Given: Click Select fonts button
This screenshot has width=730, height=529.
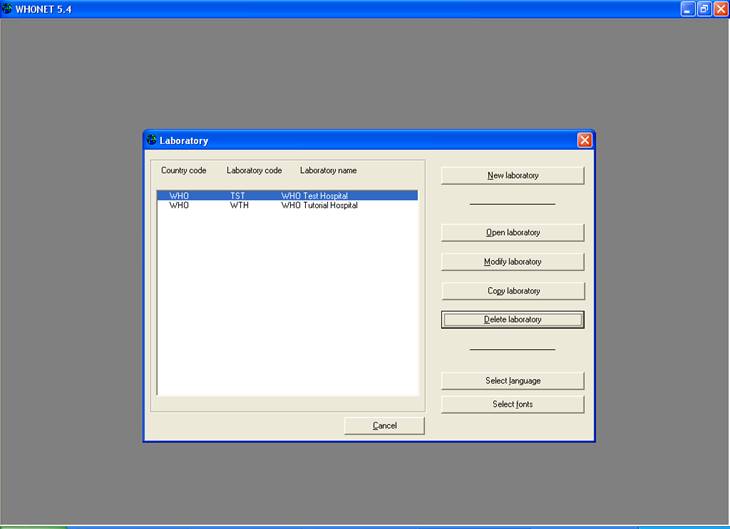Looking at the screenshot, I should pos(513,404).
